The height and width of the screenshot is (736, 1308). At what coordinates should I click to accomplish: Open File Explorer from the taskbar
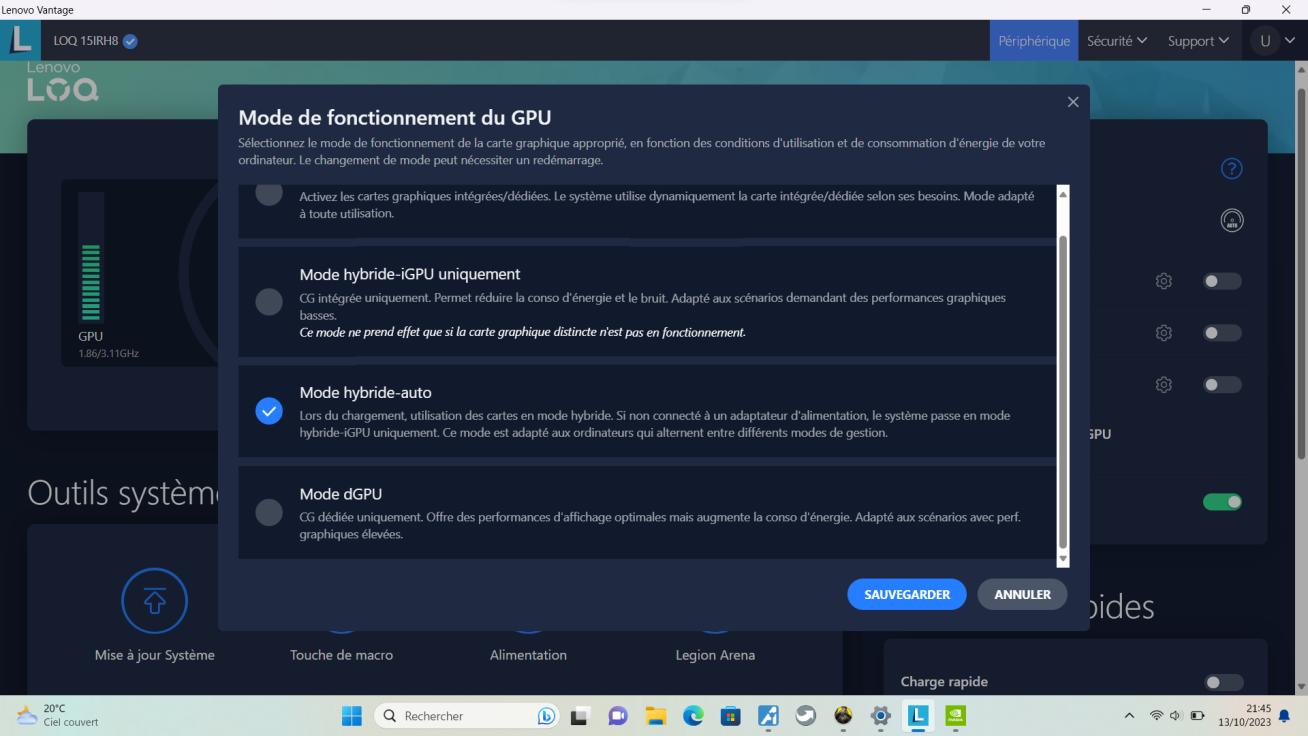[x=656, y=716]
